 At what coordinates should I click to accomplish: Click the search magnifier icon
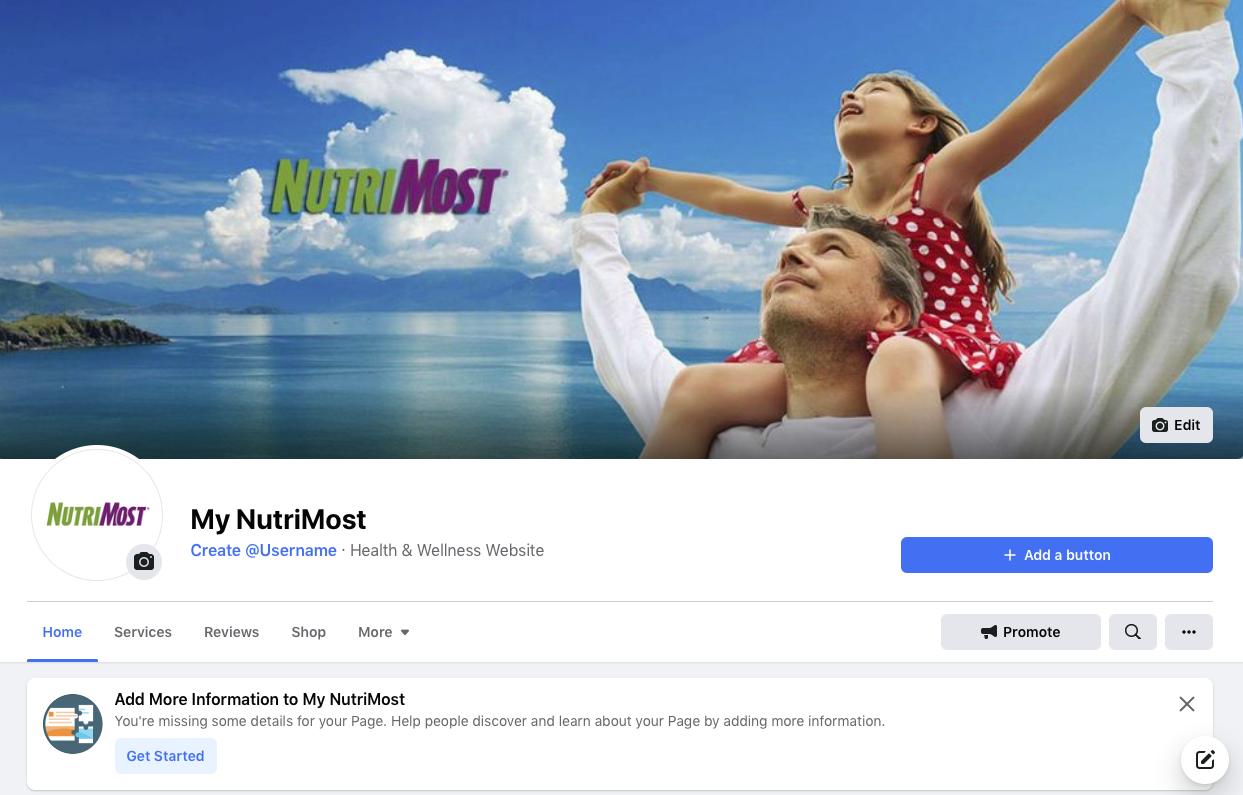pyautogui.click(x=1132, y=632)
